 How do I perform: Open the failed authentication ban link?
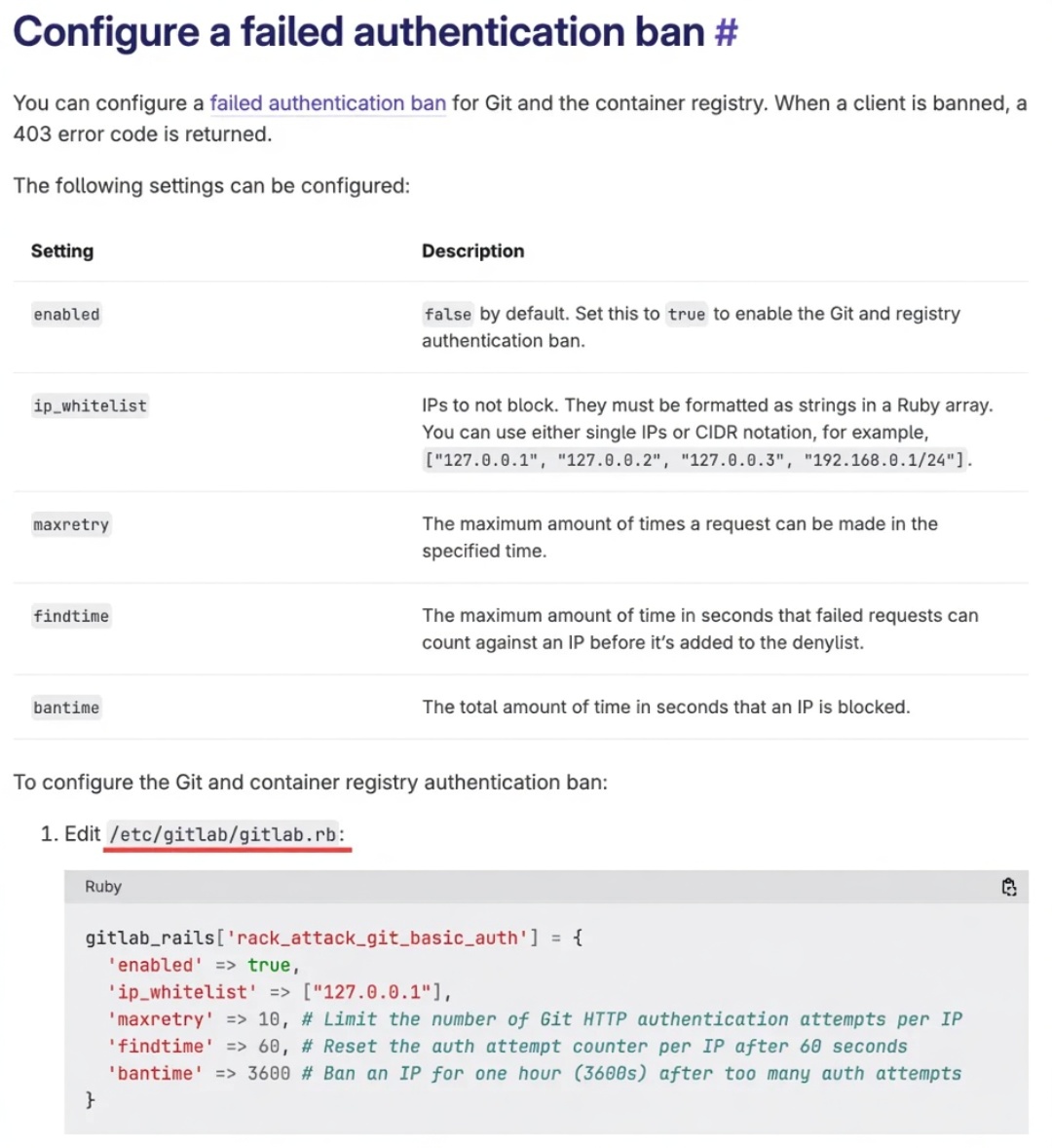point(327,103)
